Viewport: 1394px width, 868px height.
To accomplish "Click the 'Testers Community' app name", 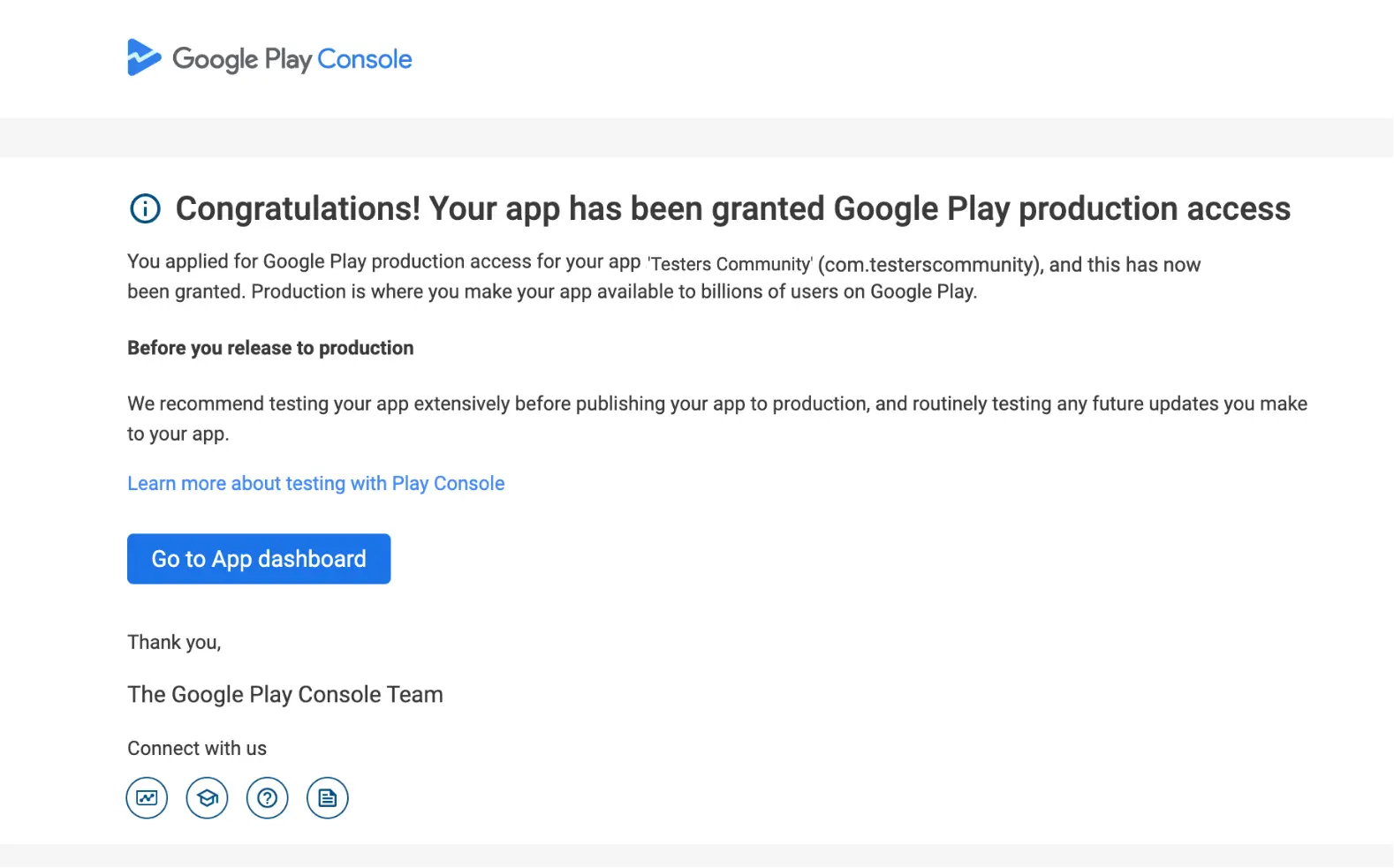I will (730, 264).
